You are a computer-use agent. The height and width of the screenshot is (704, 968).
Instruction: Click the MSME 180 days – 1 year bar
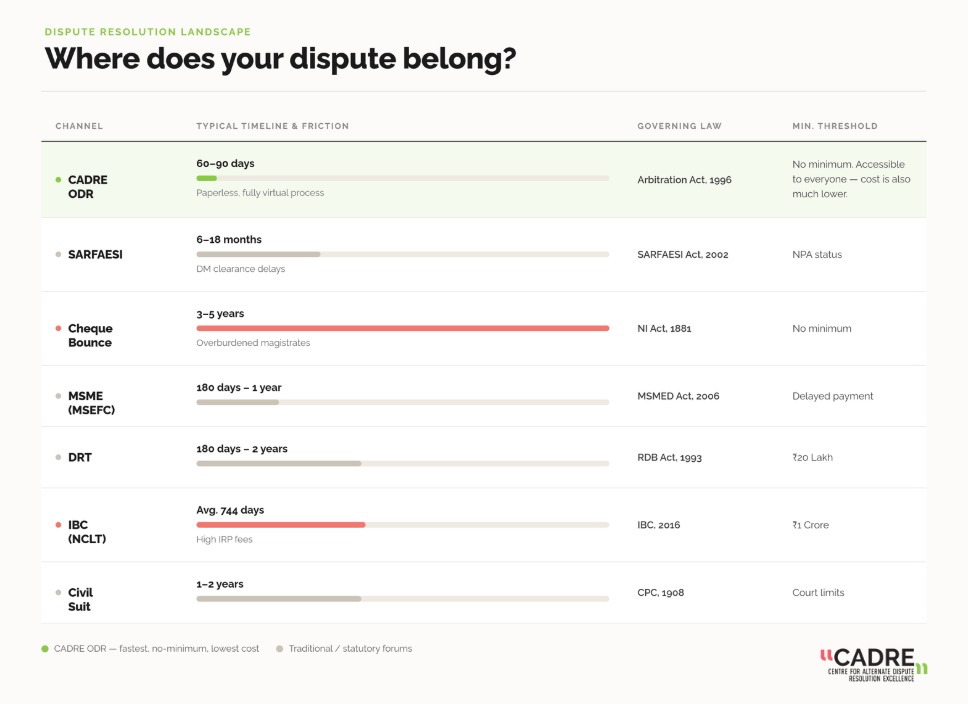(x=403, y=403)
